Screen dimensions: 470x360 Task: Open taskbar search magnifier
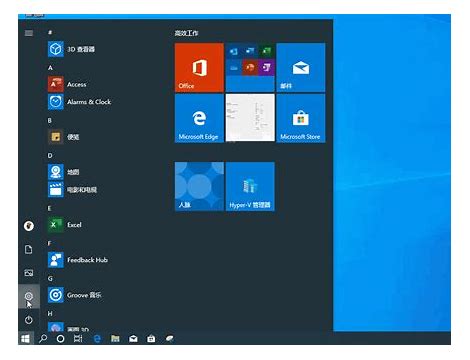pyautogui.click(x=43, y=339)
